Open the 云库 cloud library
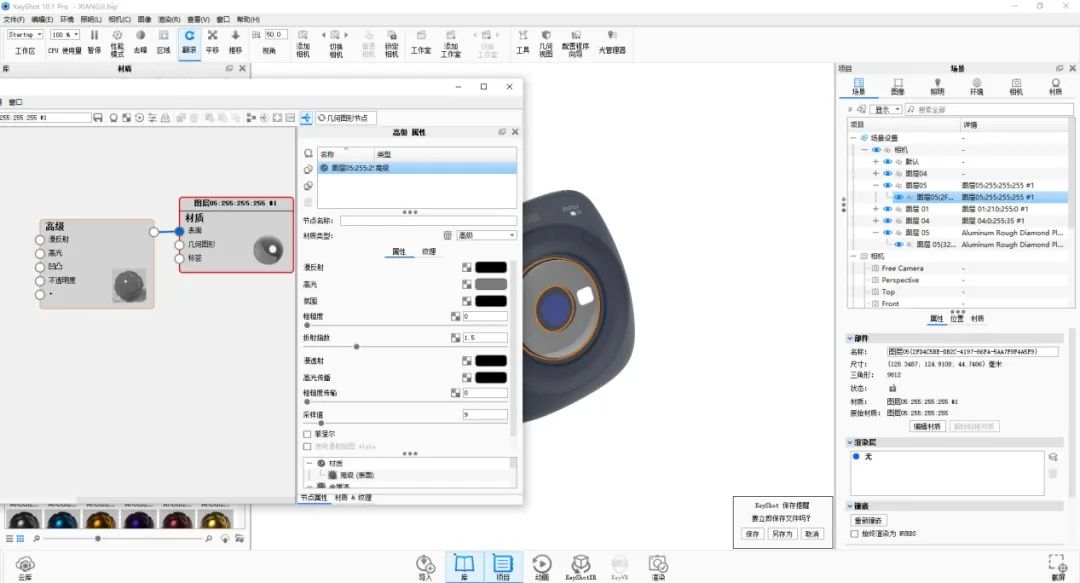Image resolution: width=1080 pixels, height=583 pixels. pyautogui.click(x=25, y=568)
